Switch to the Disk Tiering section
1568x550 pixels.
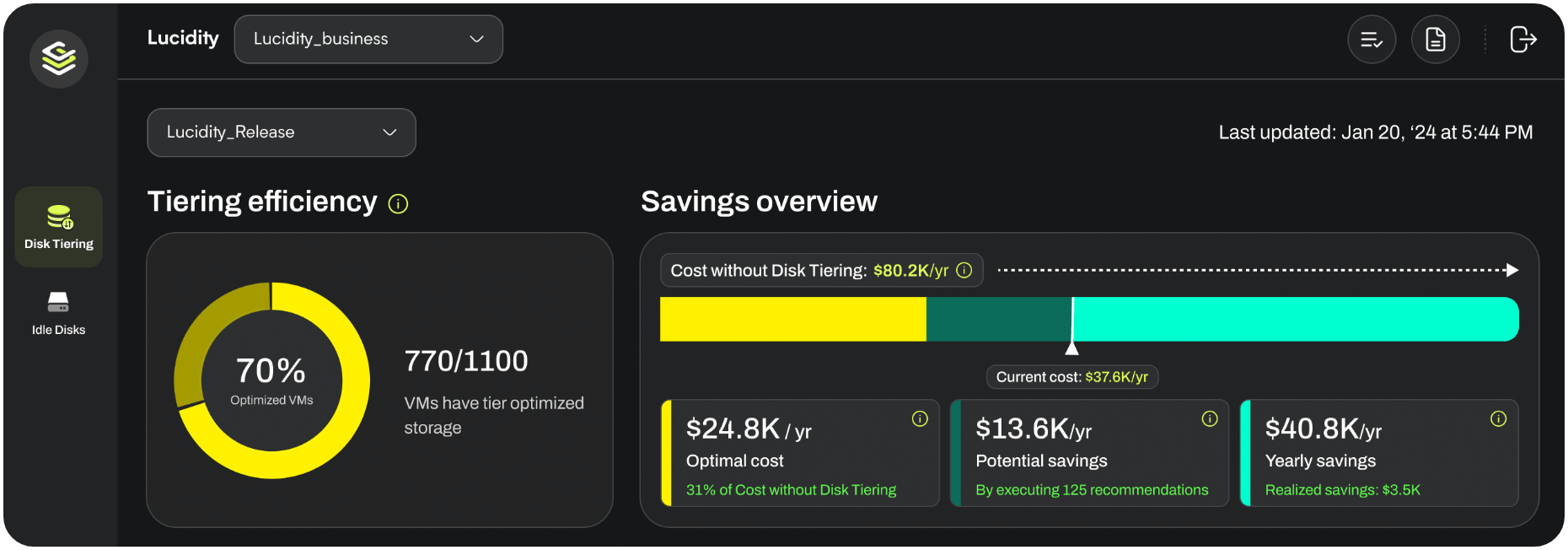tap(59, 227)
